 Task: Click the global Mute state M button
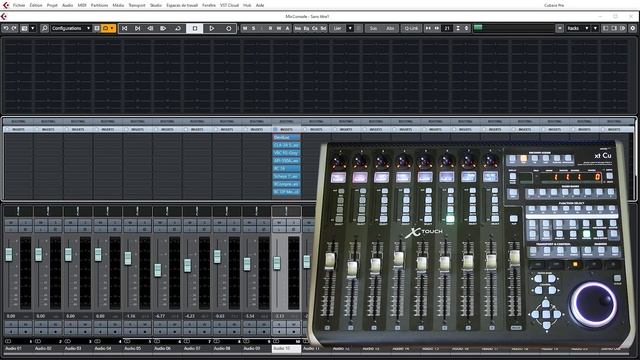pos(245,28)
